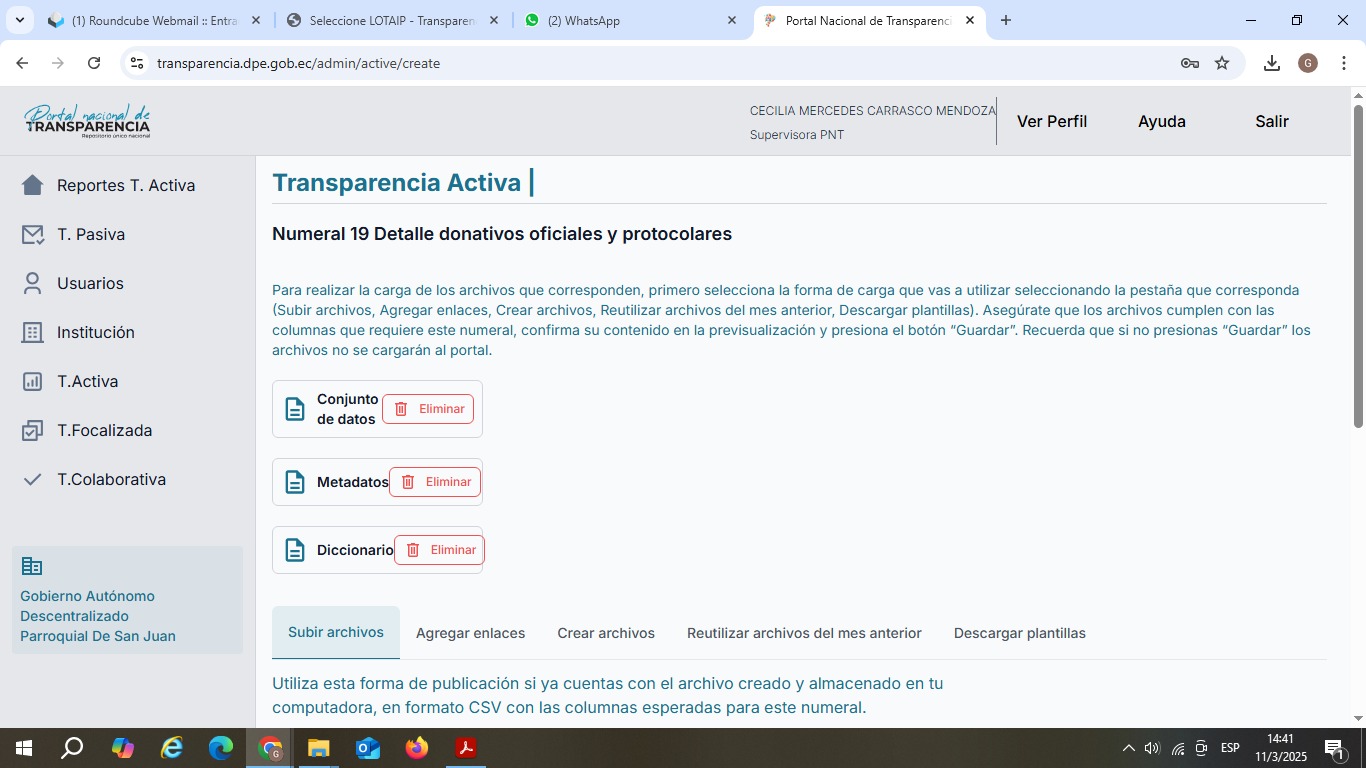
Task: Open the T.Activa chart icon
Action: pos(32,381)
